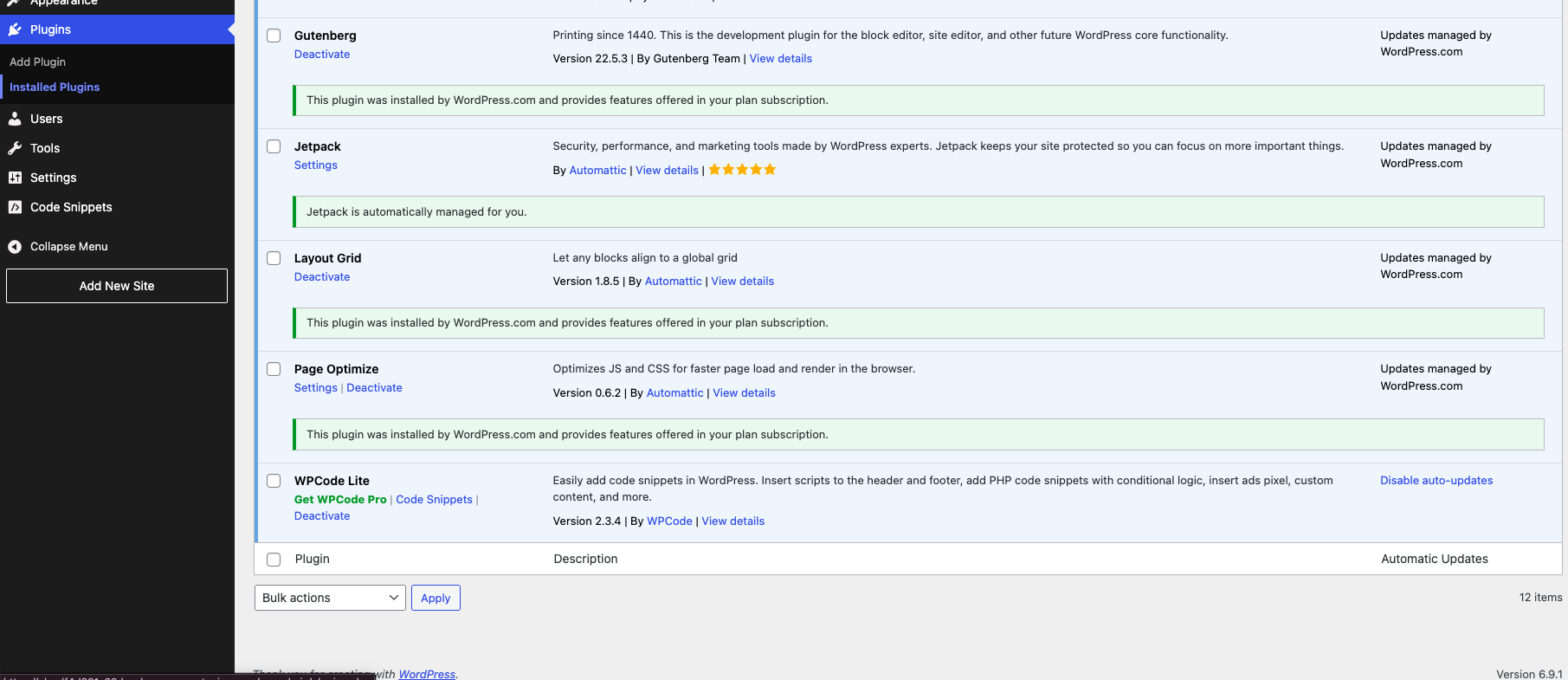Tick the Page Optimize checkbox

pyautogui.click(x=274, y=369)
